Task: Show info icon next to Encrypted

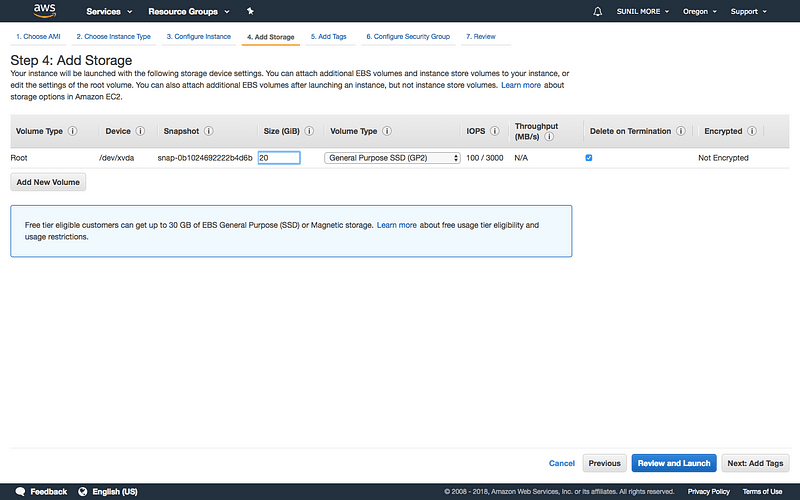Action: click(x=752, y=131)
